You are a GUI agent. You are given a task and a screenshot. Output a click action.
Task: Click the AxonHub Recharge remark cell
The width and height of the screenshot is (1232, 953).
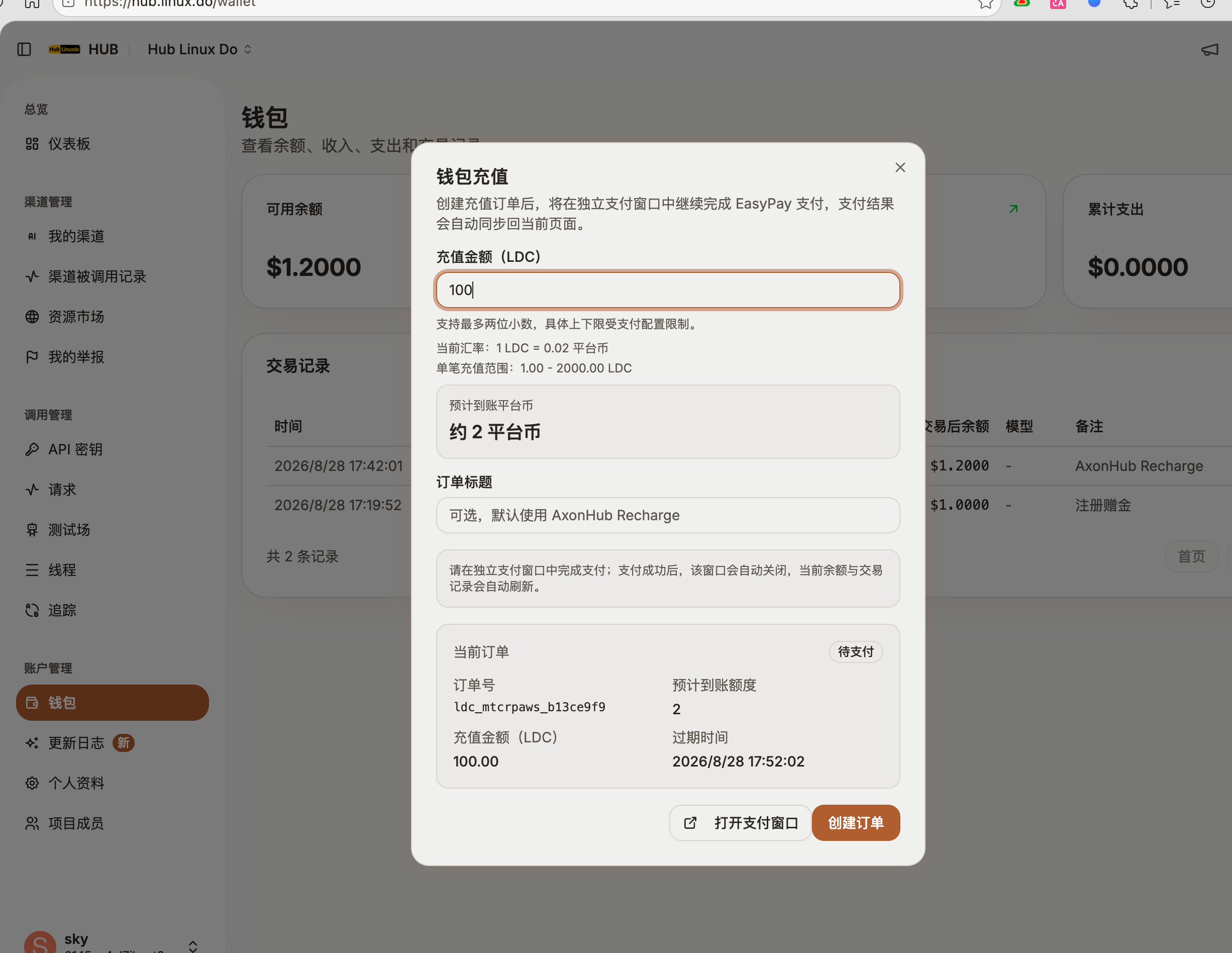(x=1139, y=466)
